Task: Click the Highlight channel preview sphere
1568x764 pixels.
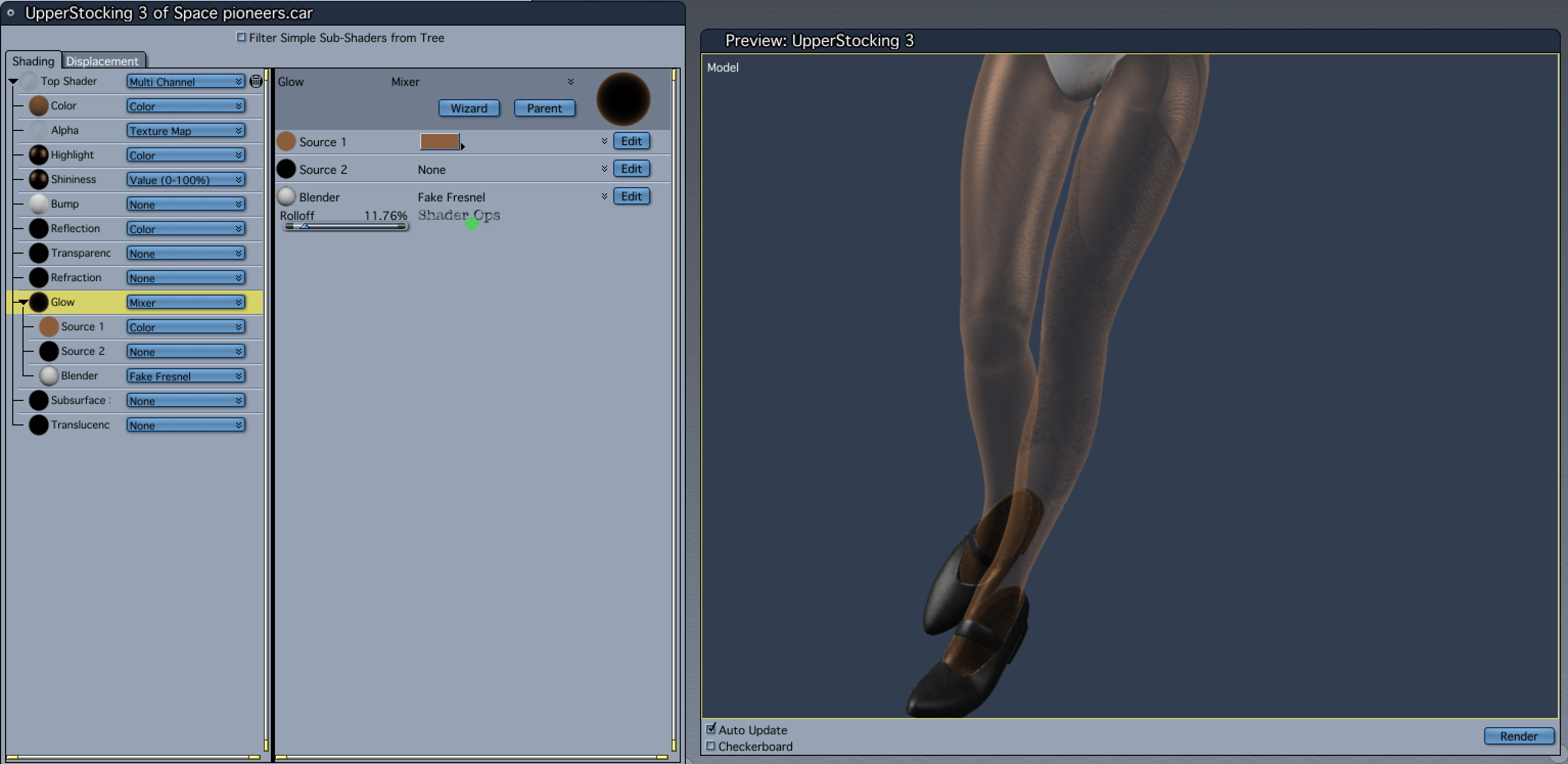Action: [x=38, y=155]
